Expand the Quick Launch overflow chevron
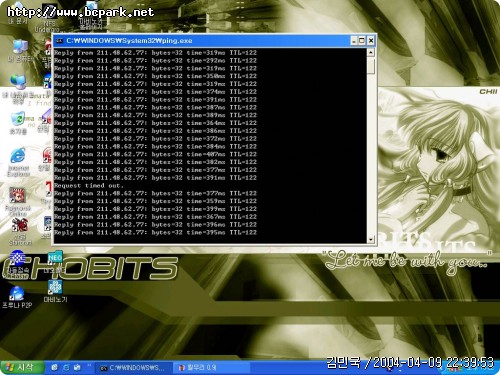The image size is (500, 375). (89, 366)
